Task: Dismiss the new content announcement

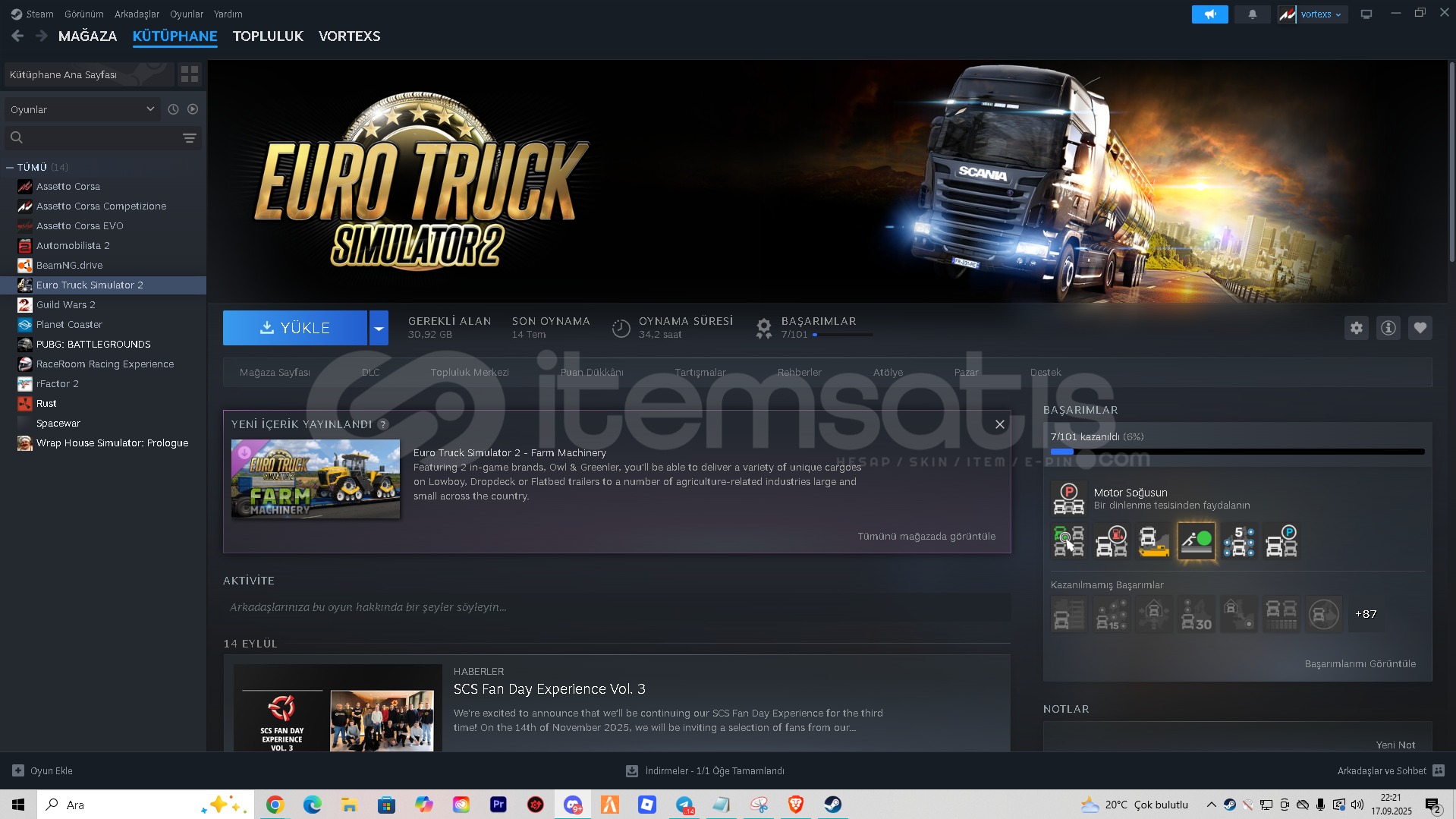Action: 1000,424
